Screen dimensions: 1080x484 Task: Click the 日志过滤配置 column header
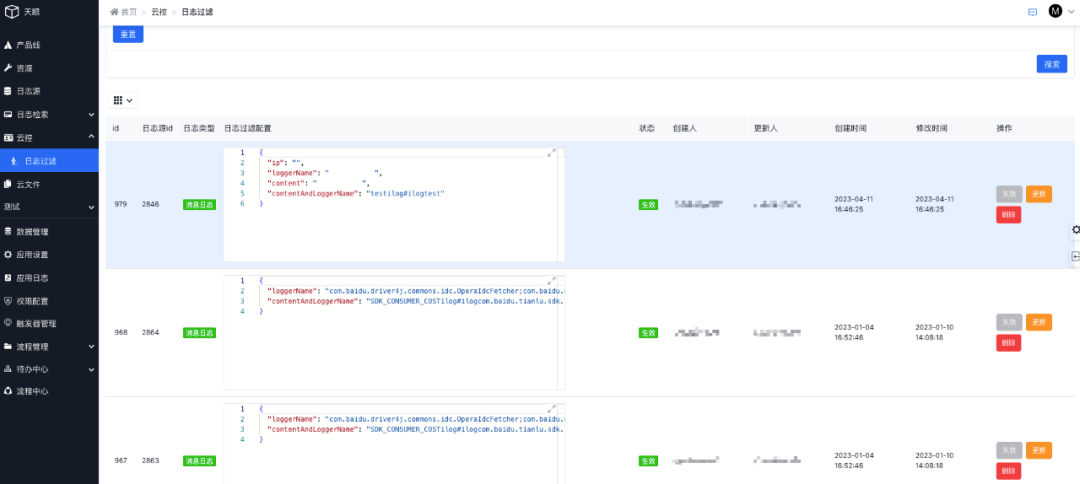(x=248, y=129)
